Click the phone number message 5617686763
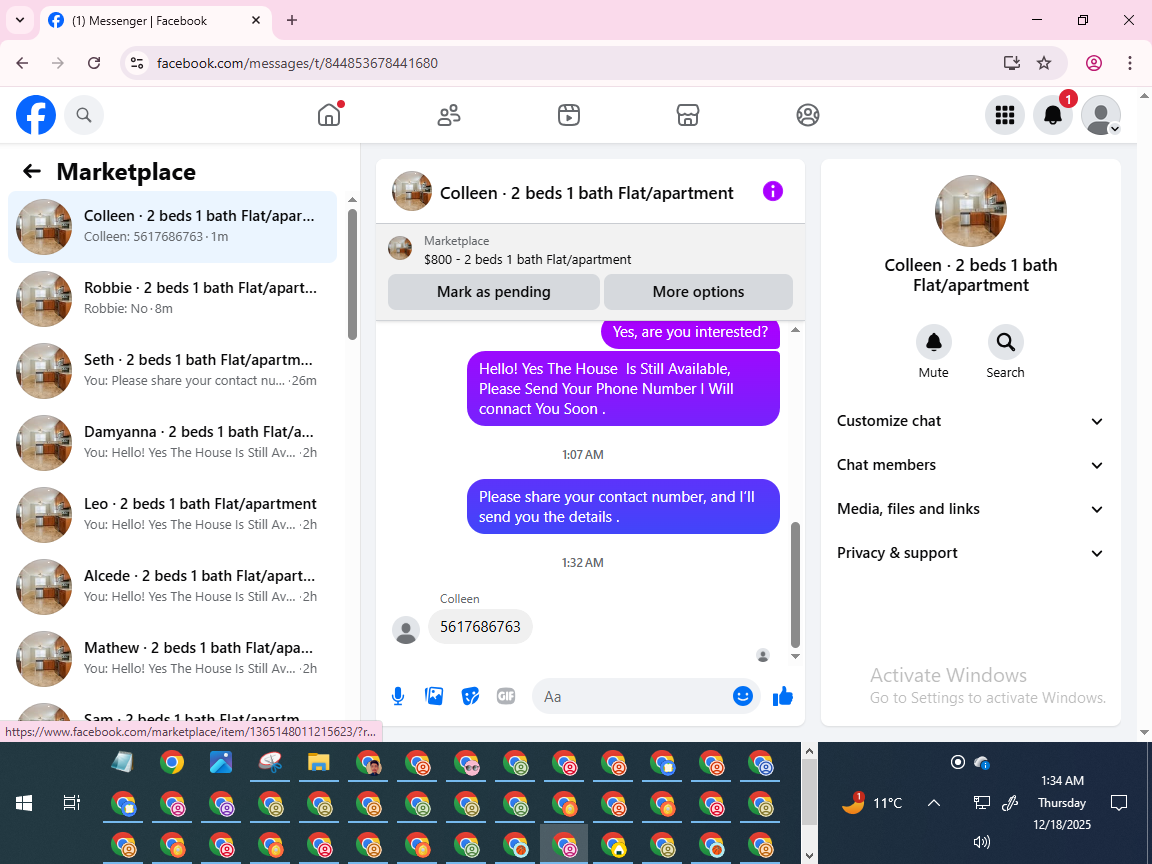 [480, 627]
